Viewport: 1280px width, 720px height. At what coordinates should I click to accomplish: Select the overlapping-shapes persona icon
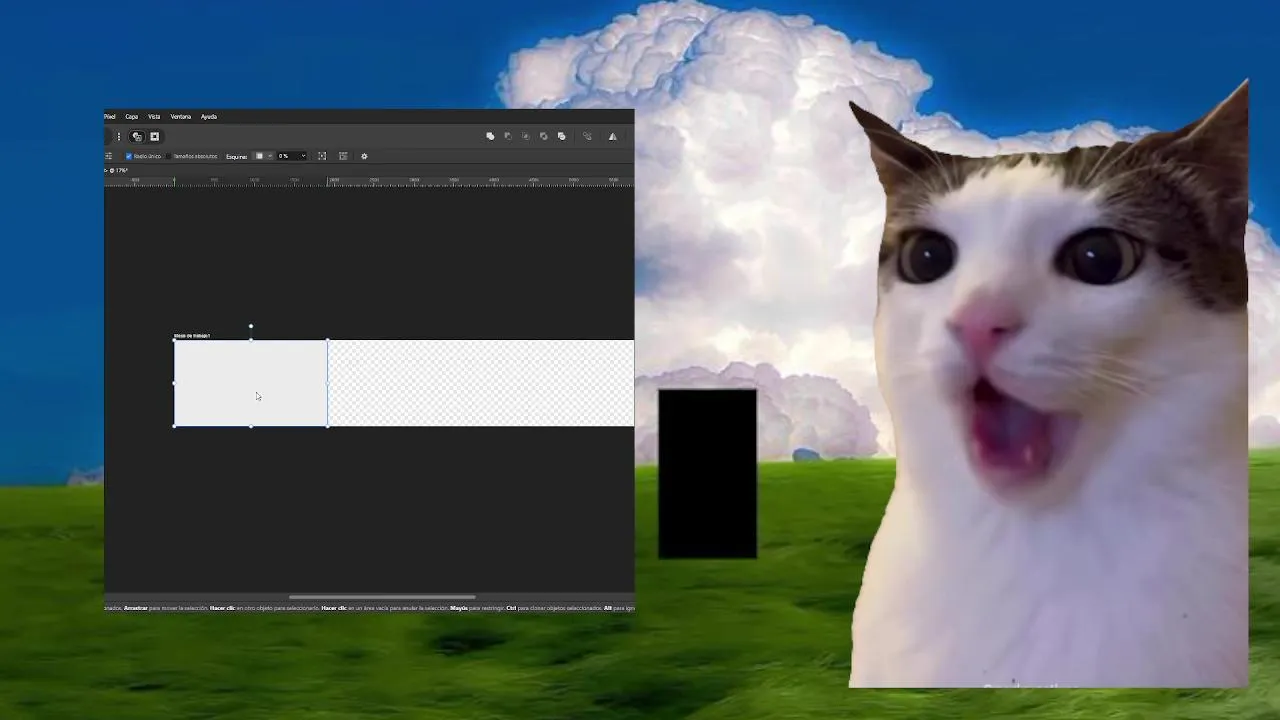pos(137,137)
